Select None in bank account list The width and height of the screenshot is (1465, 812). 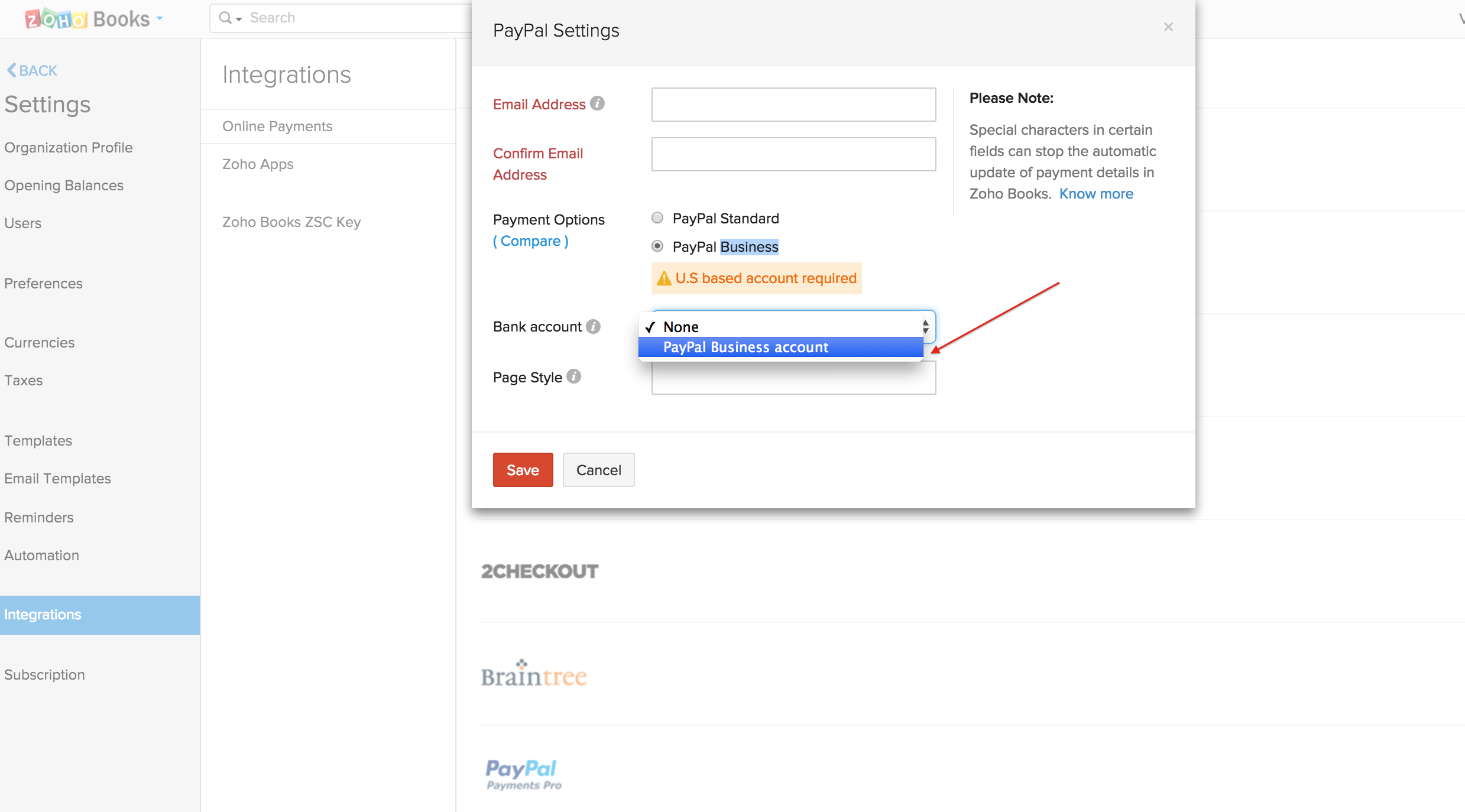[680, 327]
